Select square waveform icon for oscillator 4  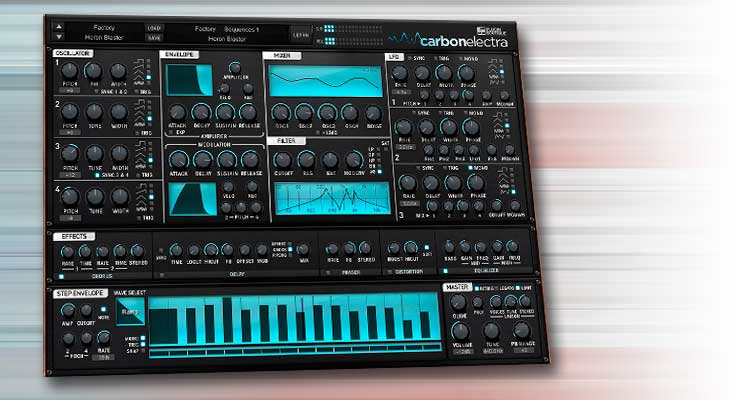tap(142, 186)
